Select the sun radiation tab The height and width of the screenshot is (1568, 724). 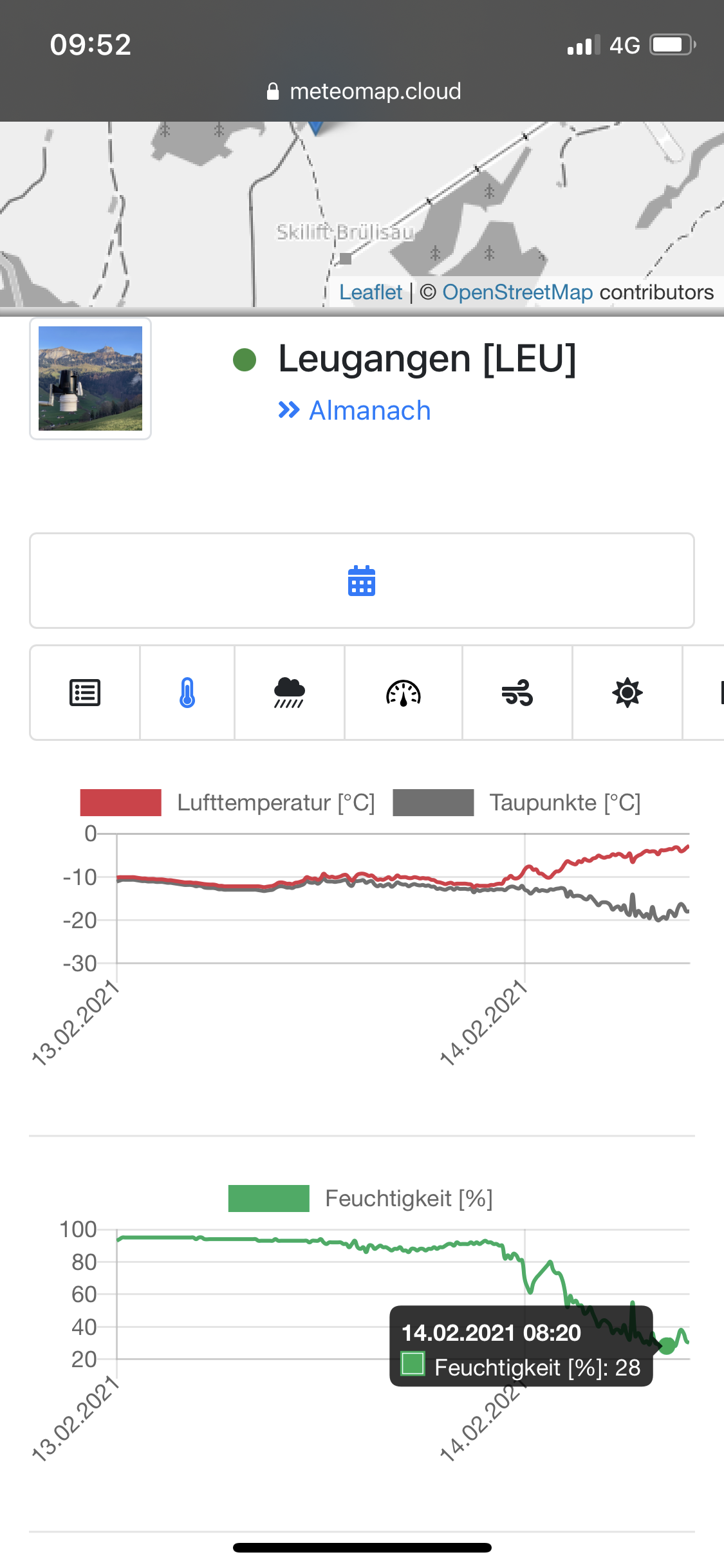(627, 693)
